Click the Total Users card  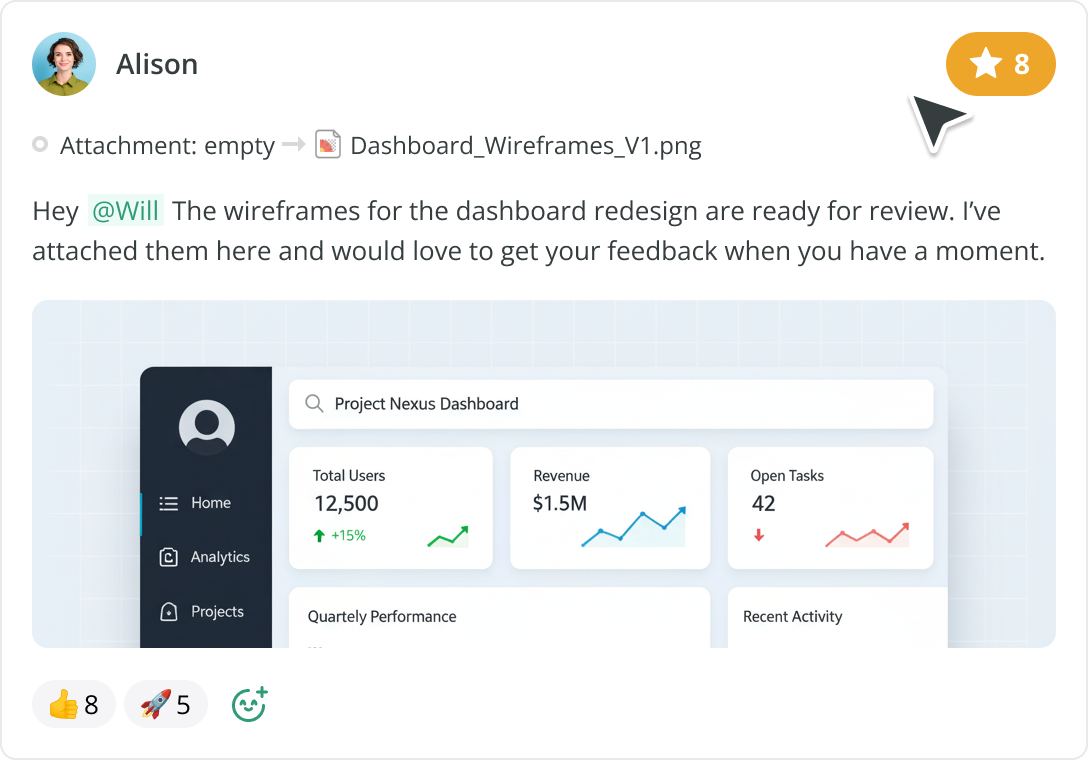pyautogui.click(x=390, y=507)
